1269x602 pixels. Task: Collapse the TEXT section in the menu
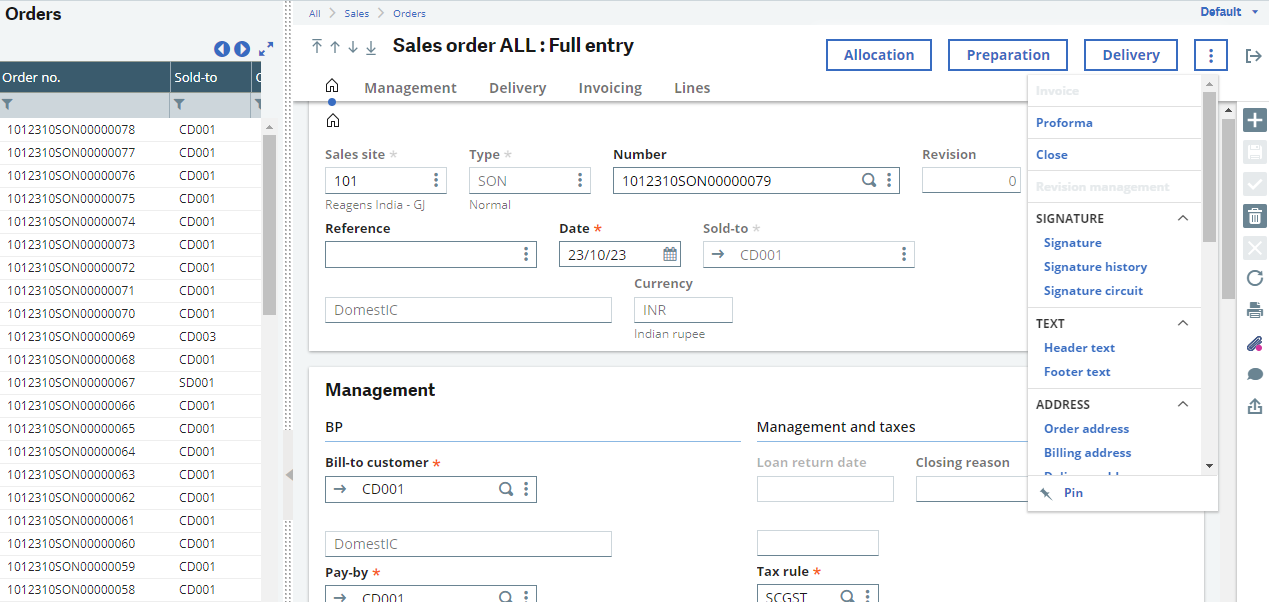pos(1183,323)
